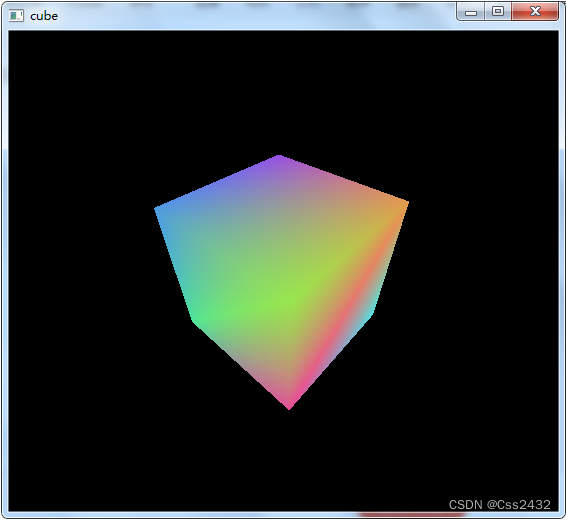Image resolution: width=567 pixels, height=520 pixels.
Task: Click the cube window's title bar icon
Action: [16, 16]
